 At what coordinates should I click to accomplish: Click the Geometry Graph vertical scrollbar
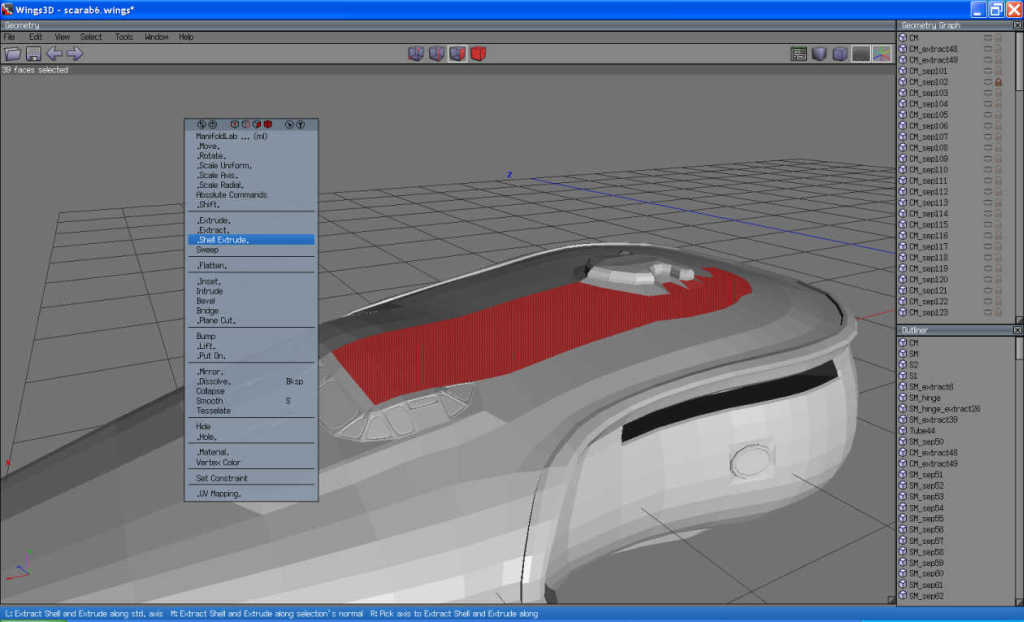point(1019,176)
